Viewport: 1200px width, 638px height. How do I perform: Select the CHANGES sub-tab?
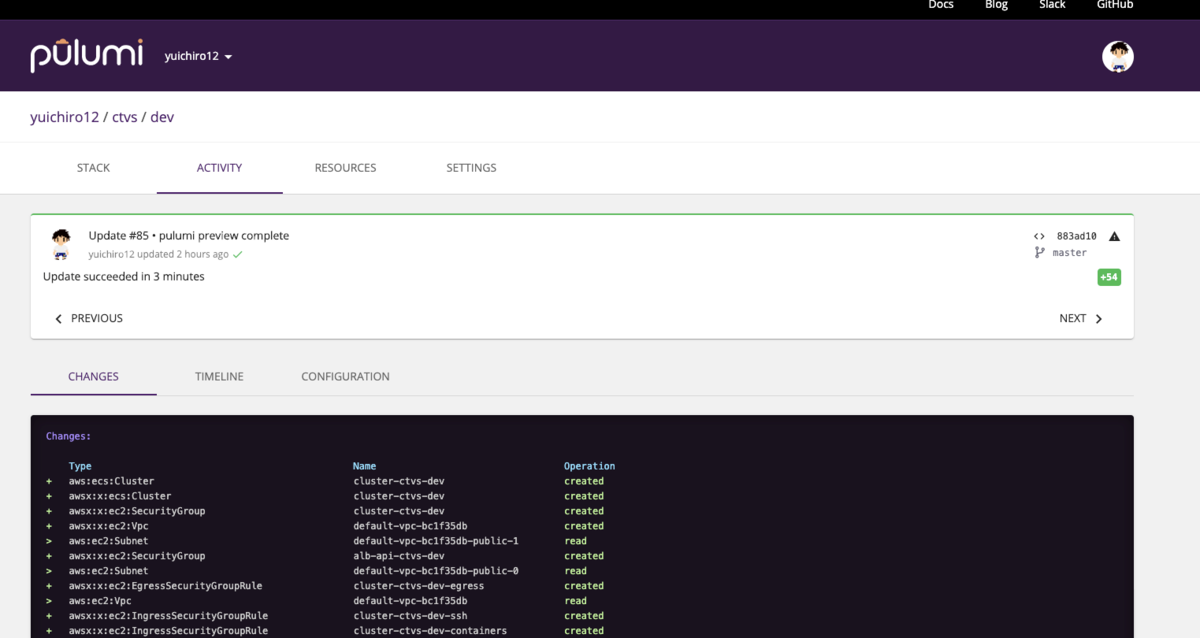tap(93, 377)
